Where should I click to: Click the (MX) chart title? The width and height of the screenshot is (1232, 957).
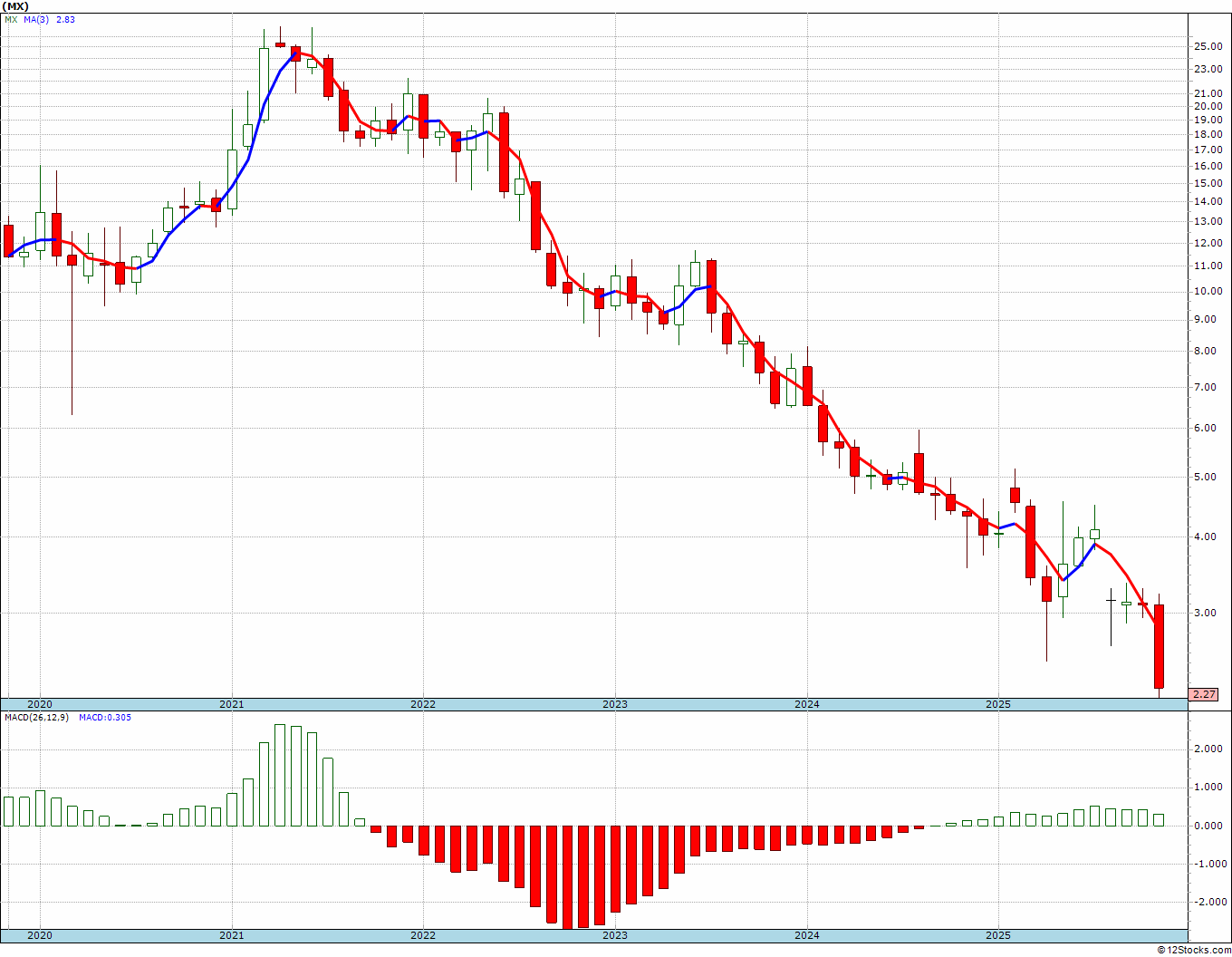pyautogui.click(x=15, y=5)
